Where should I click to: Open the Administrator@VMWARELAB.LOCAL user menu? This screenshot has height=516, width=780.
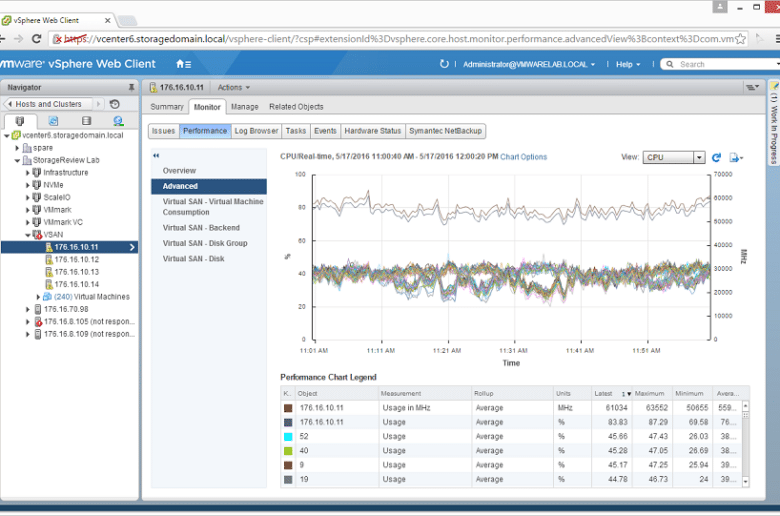point(529,64)
